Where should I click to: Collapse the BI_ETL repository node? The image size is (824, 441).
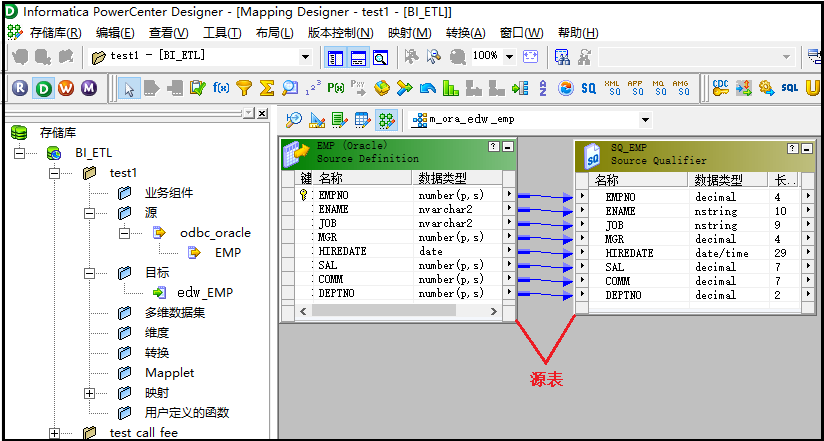tap(19, 153)
